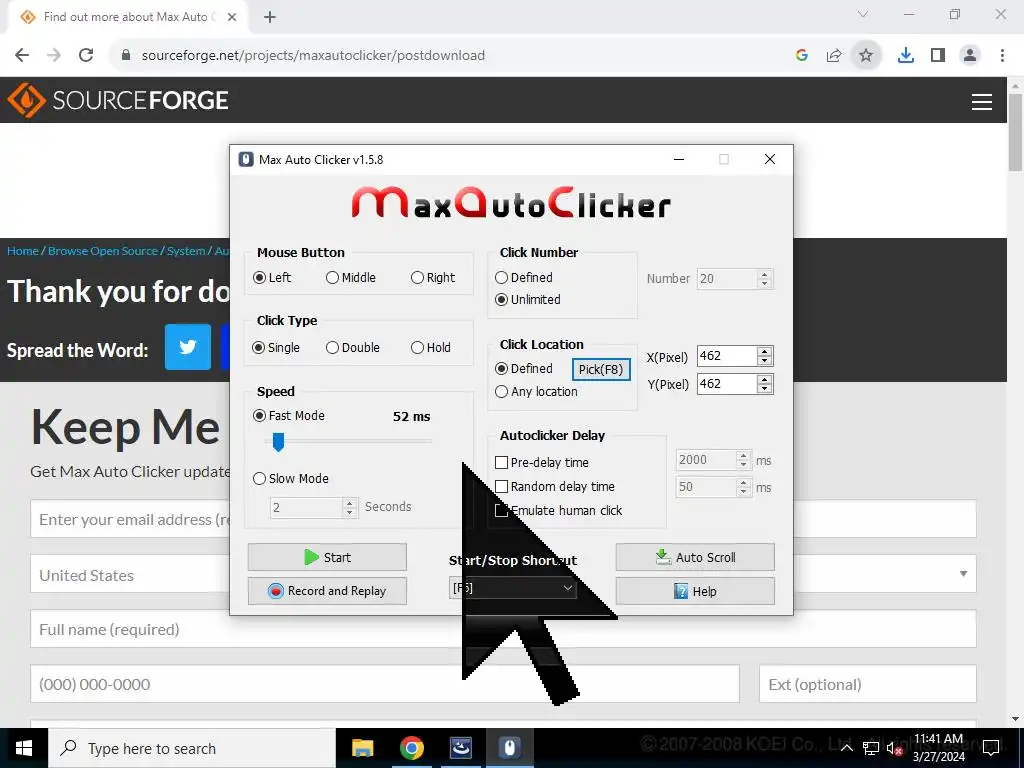Bookmark this page with the star icon

[866, 56]
